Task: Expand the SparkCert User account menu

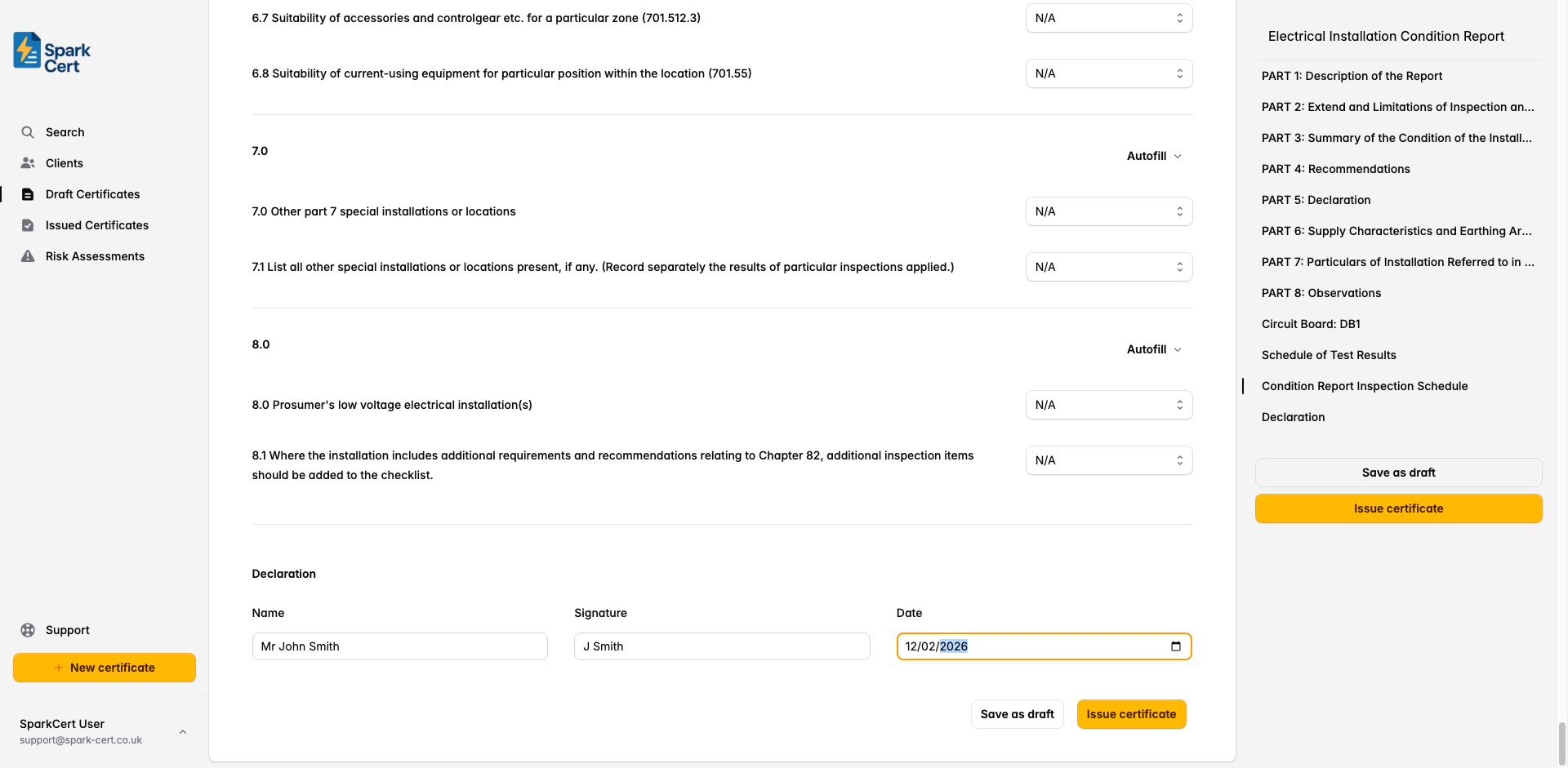Action: 183,731
